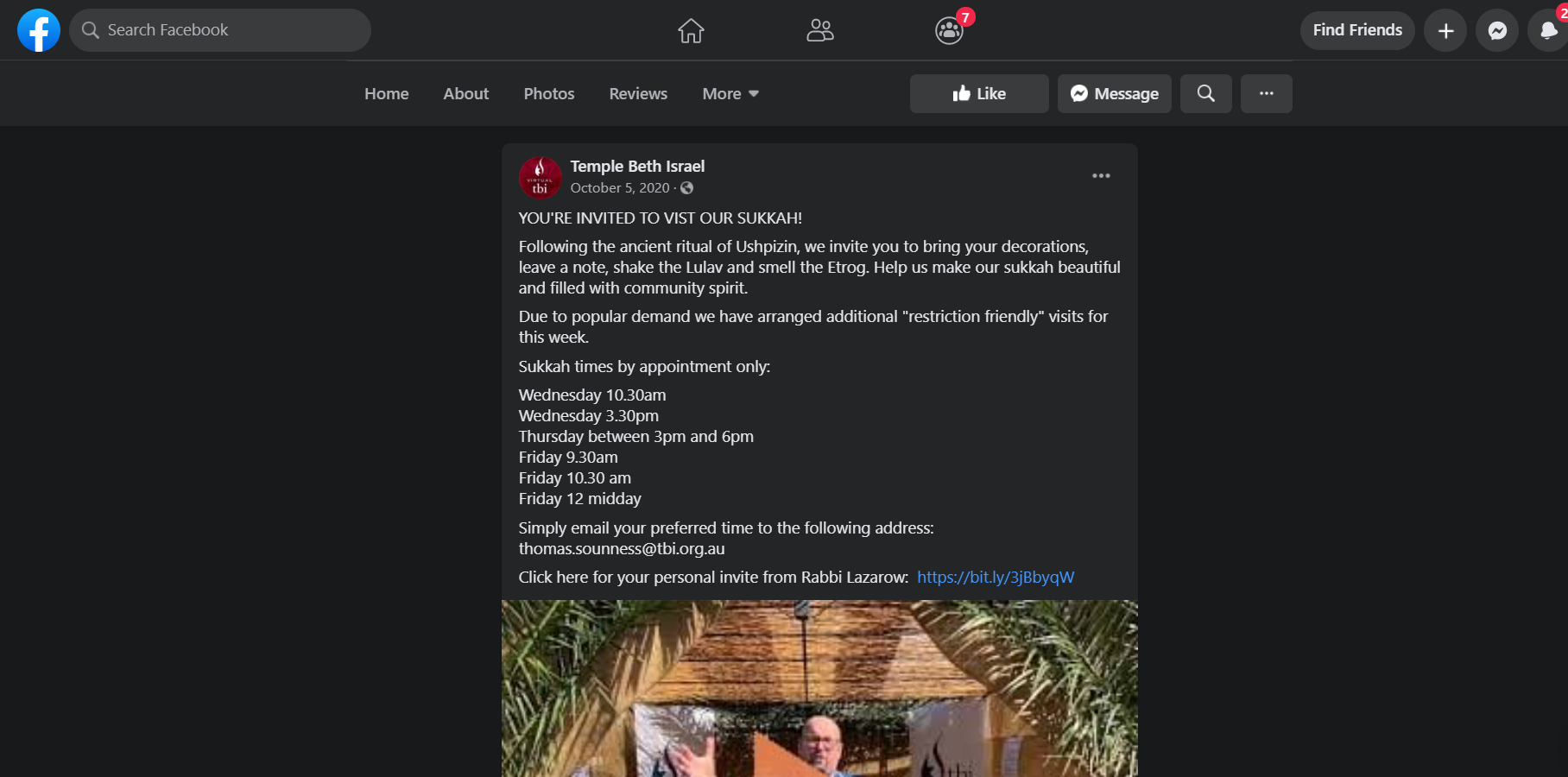
Task: Switch to the About tab
Action: [x=465, y=93]
